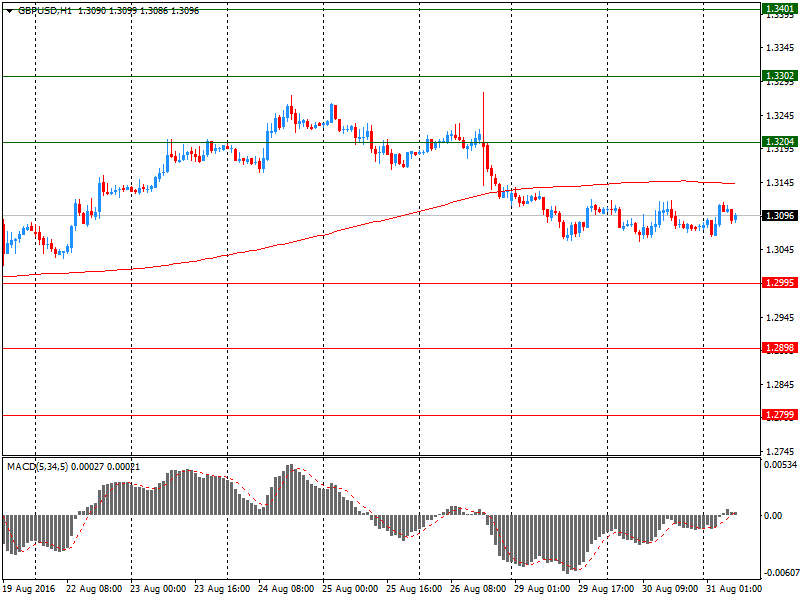Select the GBPUSD,H1 chart title text
This screenshot has height=600, width=800.
pos(45,11)
